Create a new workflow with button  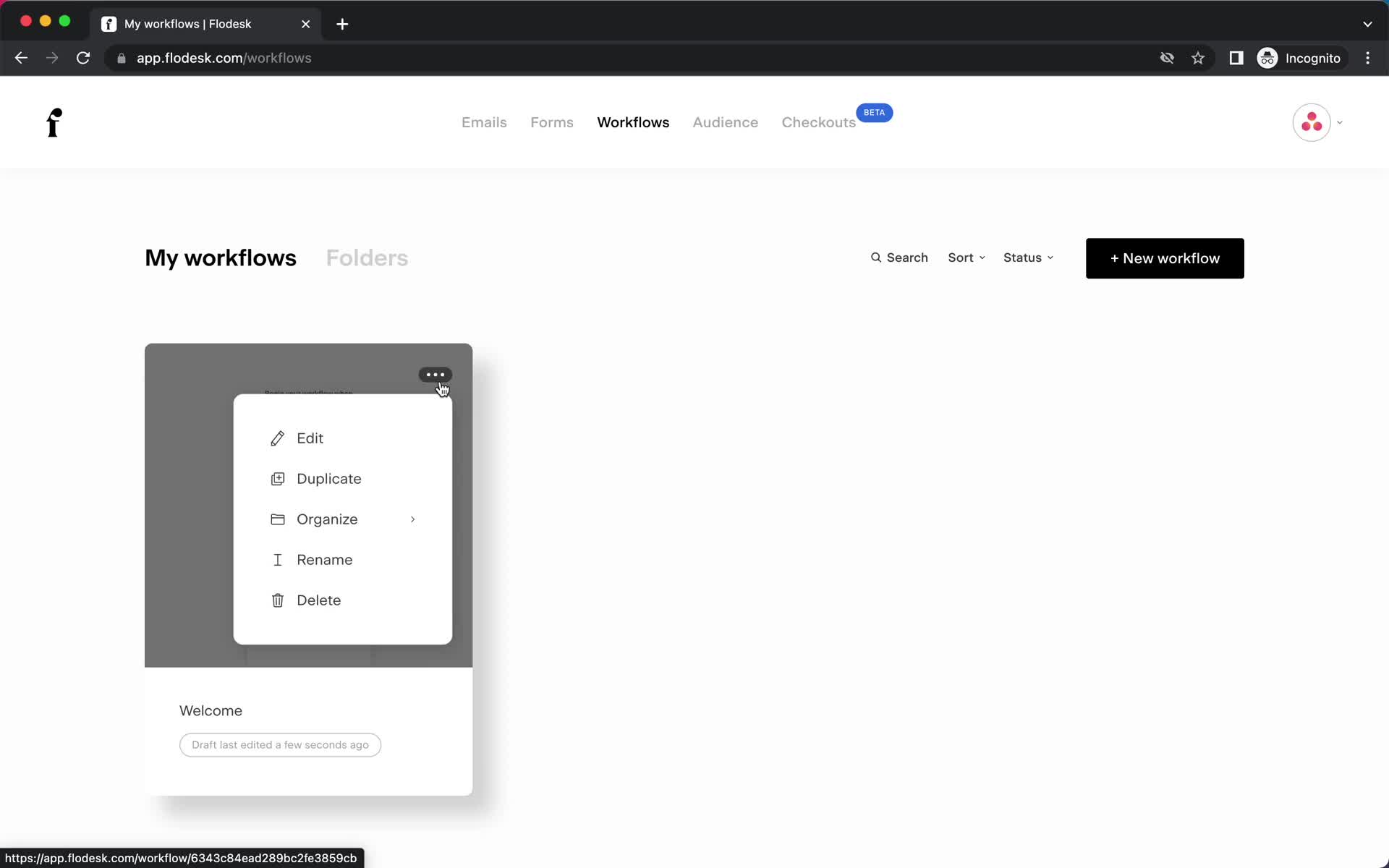tap(1164, 258)
